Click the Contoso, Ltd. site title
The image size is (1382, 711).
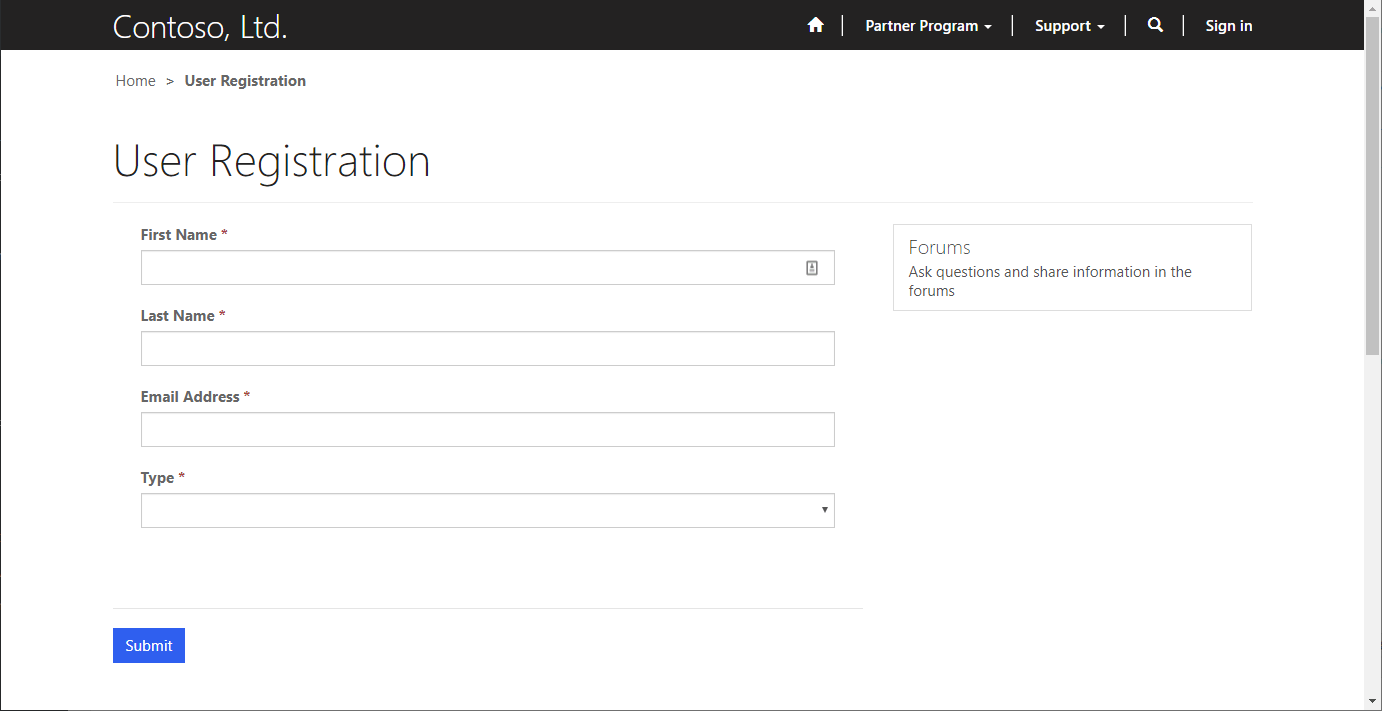[200, 27]
